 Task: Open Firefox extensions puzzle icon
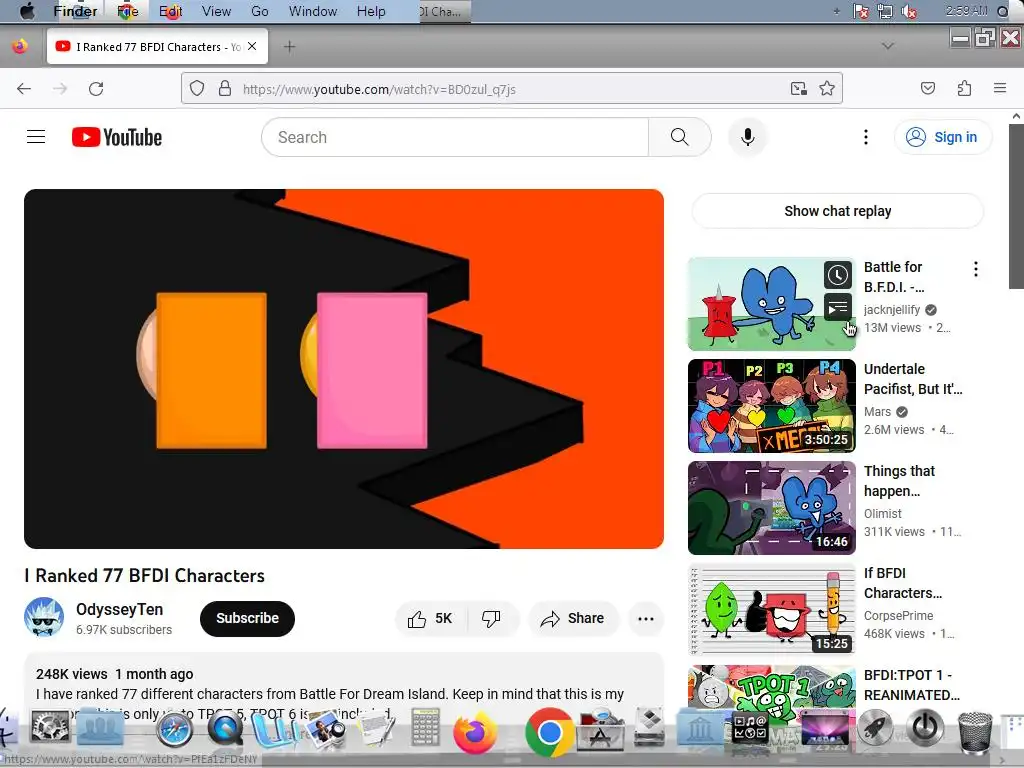click(x=965, y=88)
